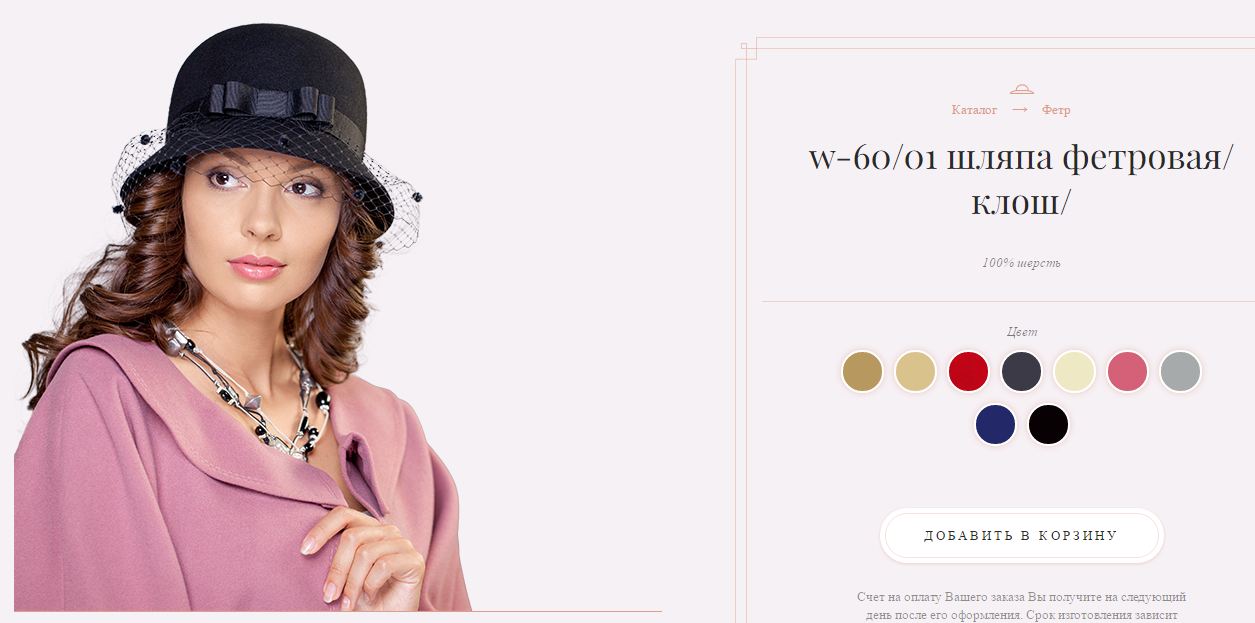Viewport: 1255px width, 623px height.
Task: Pick the red color swatch
Action: click(x=968, y=371)
